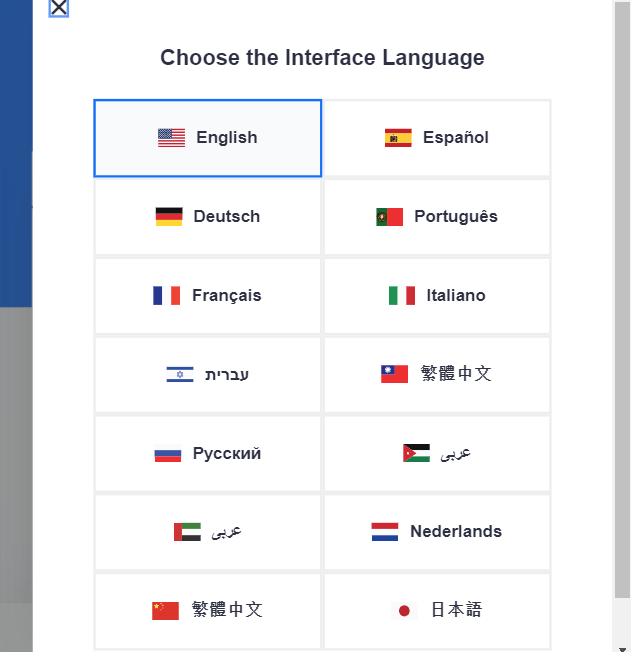Select the Español text label
Image resolution: width=631 pixels, height=652 pixels.
[456, 138]
